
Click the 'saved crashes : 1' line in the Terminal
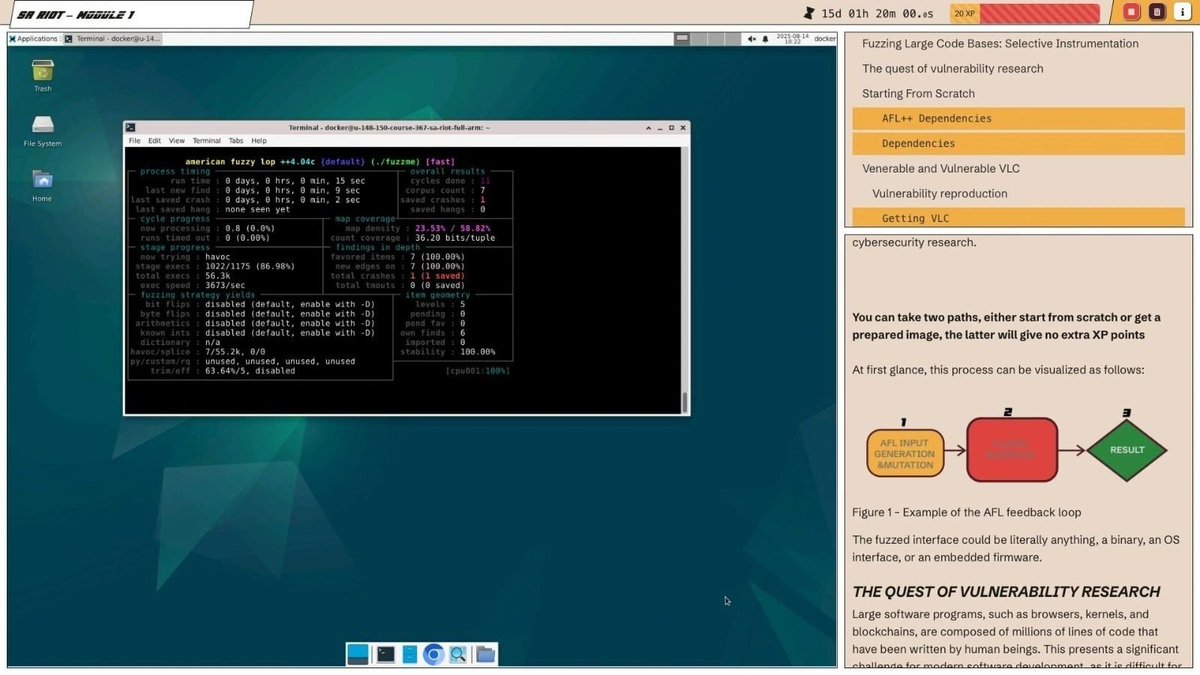(443, 200)
